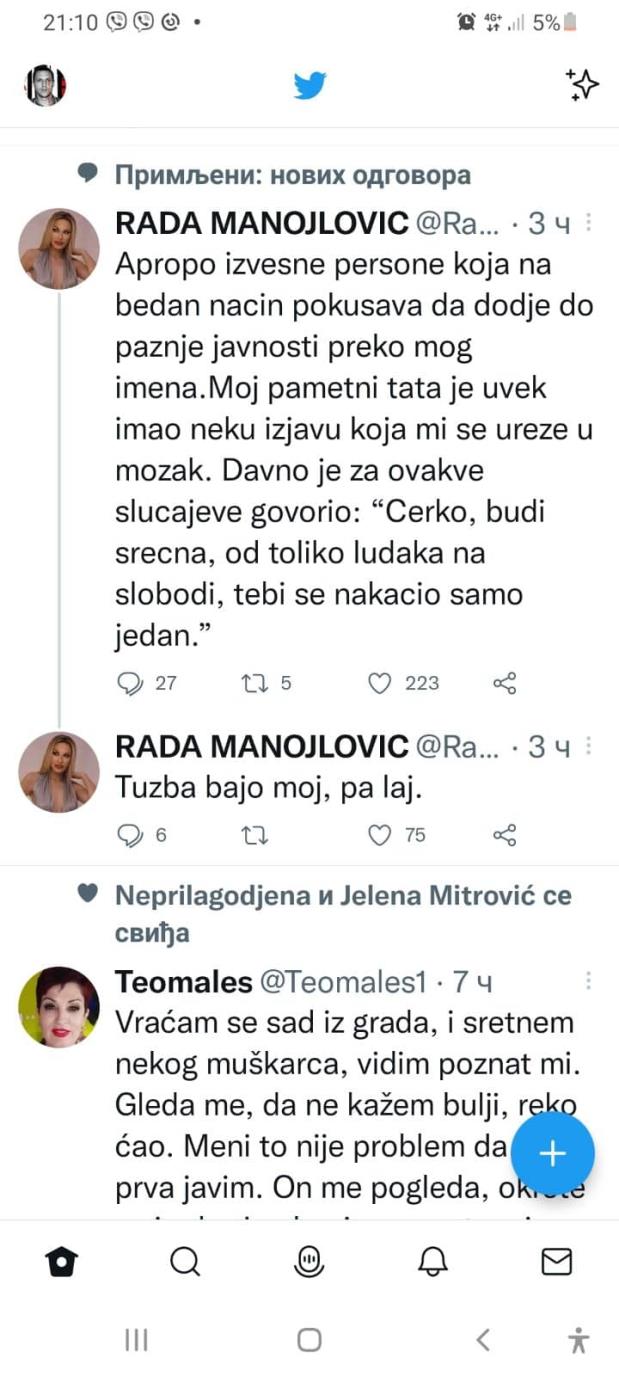The height and width of the screenshot is (1376, 619).
Task: Open the Spaces microphone tab
Action: click(x=310, y=1262)
